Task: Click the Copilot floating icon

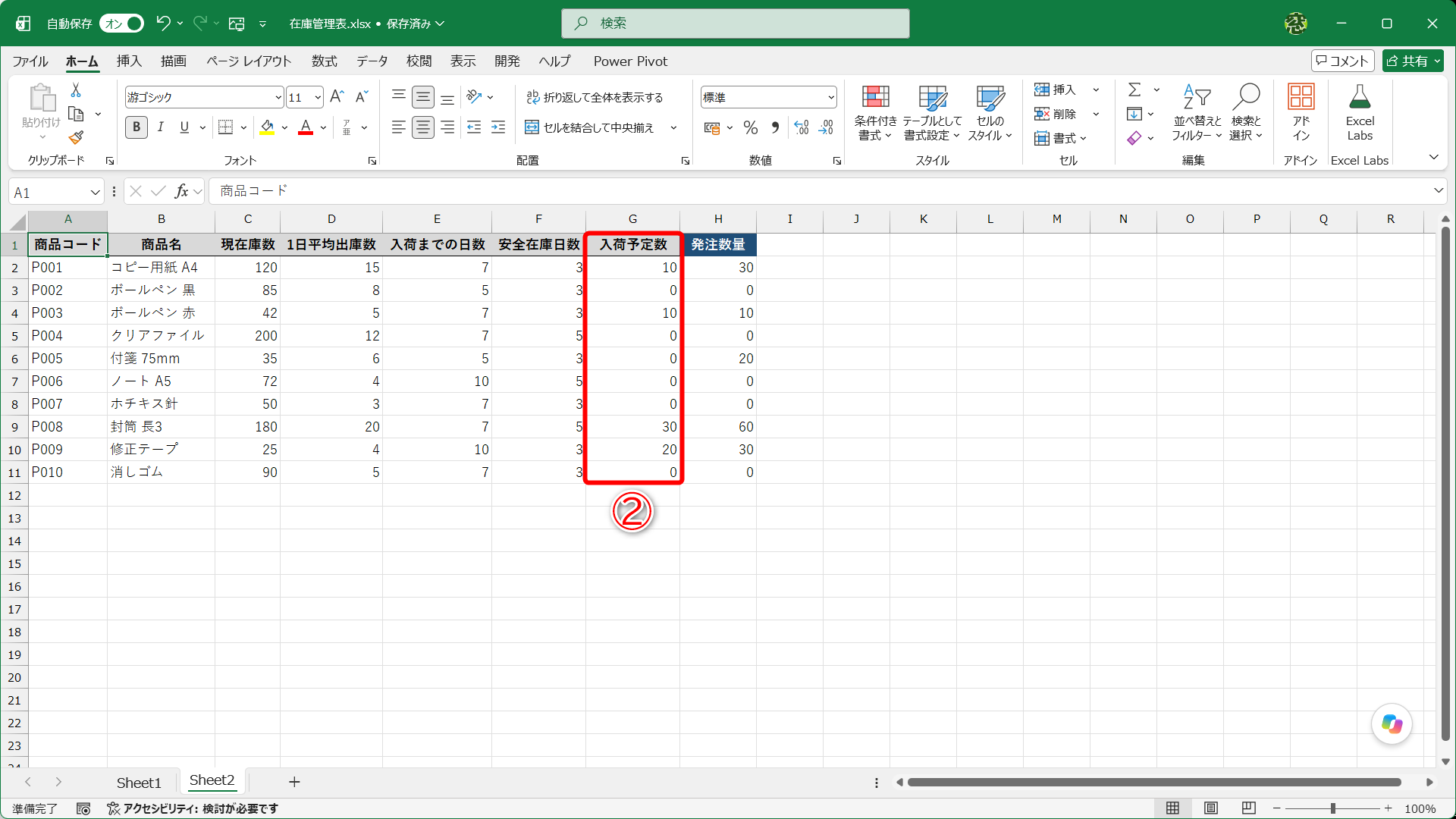Action: coord(1392,724)
